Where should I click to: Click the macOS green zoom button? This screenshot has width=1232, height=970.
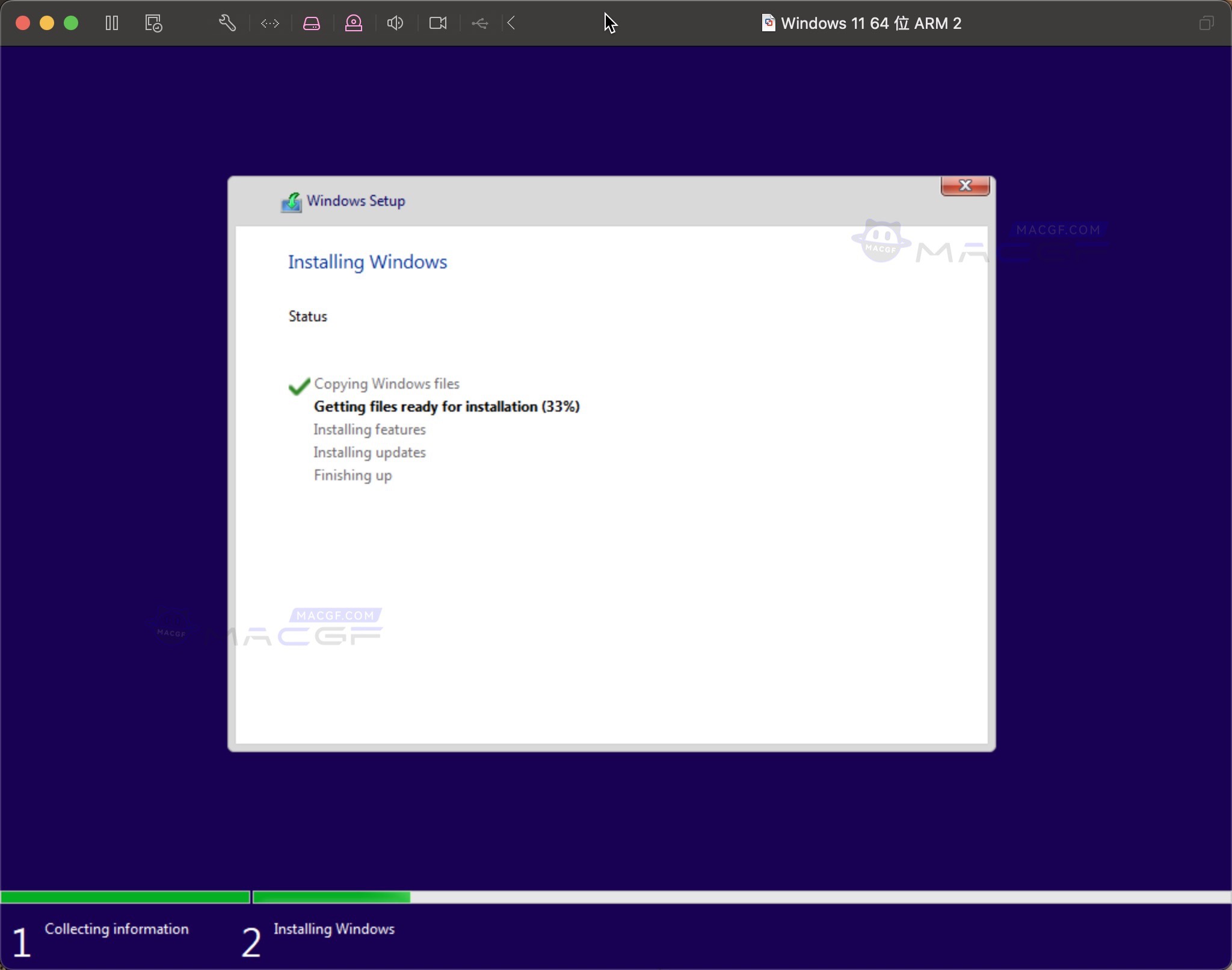[x=71, y=23]
